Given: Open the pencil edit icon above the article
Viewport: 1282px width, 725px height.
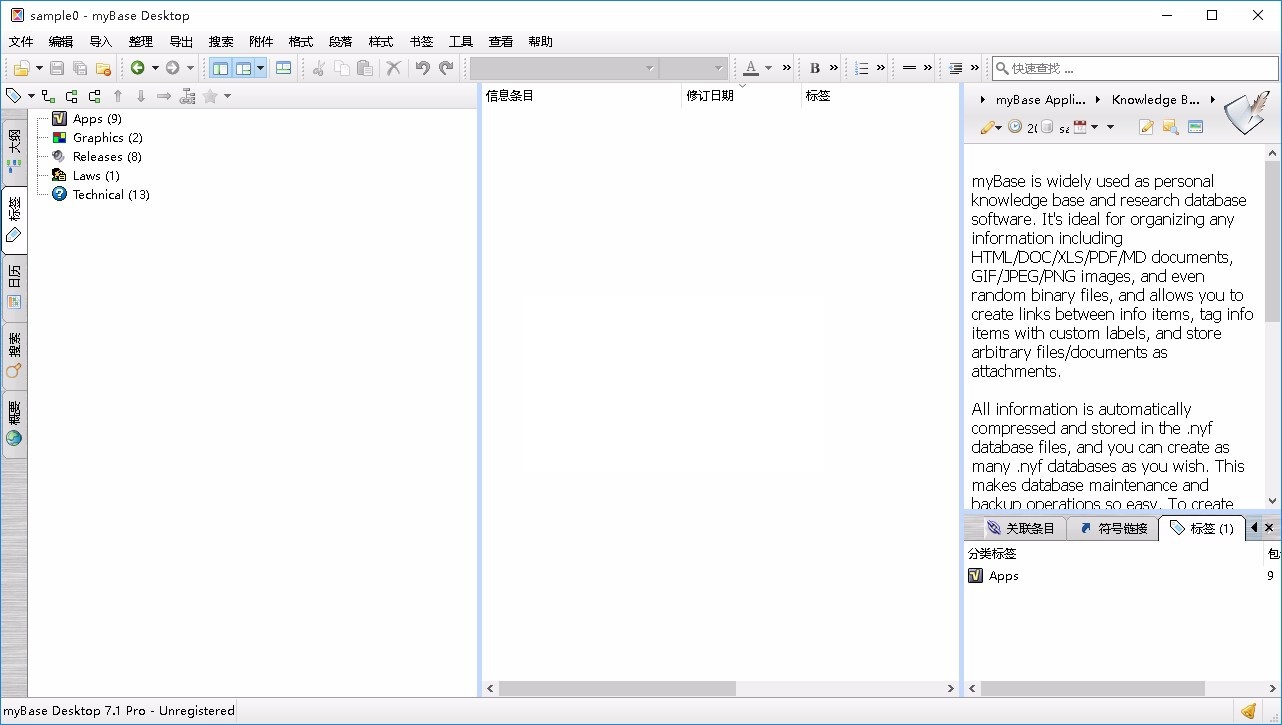Looking at the screenshot, I should coord(988,127).
